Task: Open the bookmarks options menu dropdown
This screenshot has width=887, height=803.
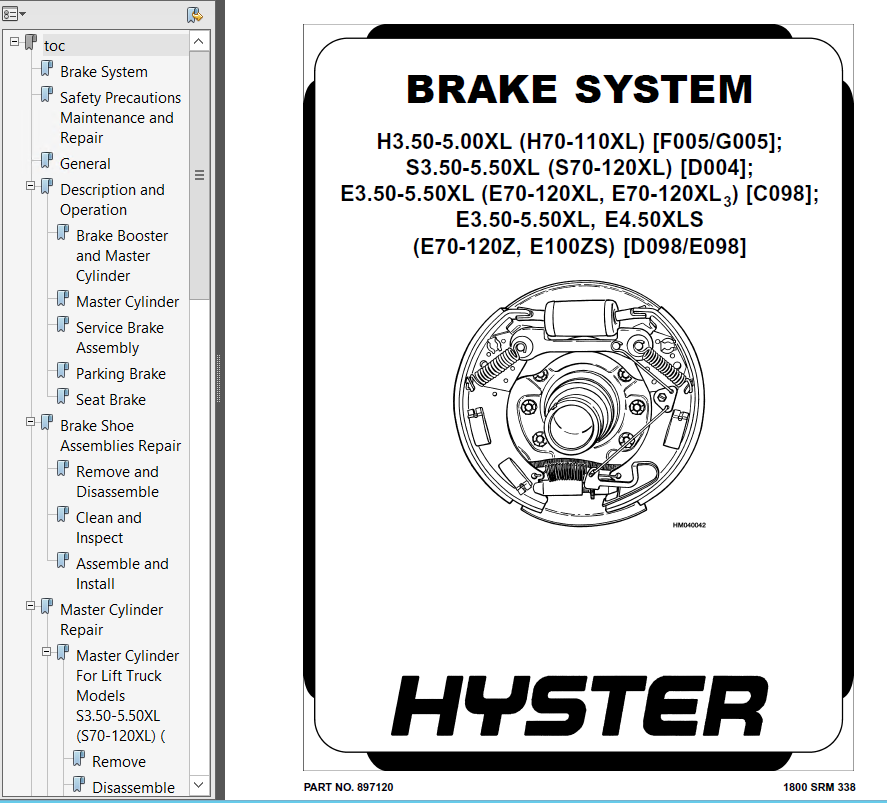Action: pyautogui.click(x=14, y=14)
